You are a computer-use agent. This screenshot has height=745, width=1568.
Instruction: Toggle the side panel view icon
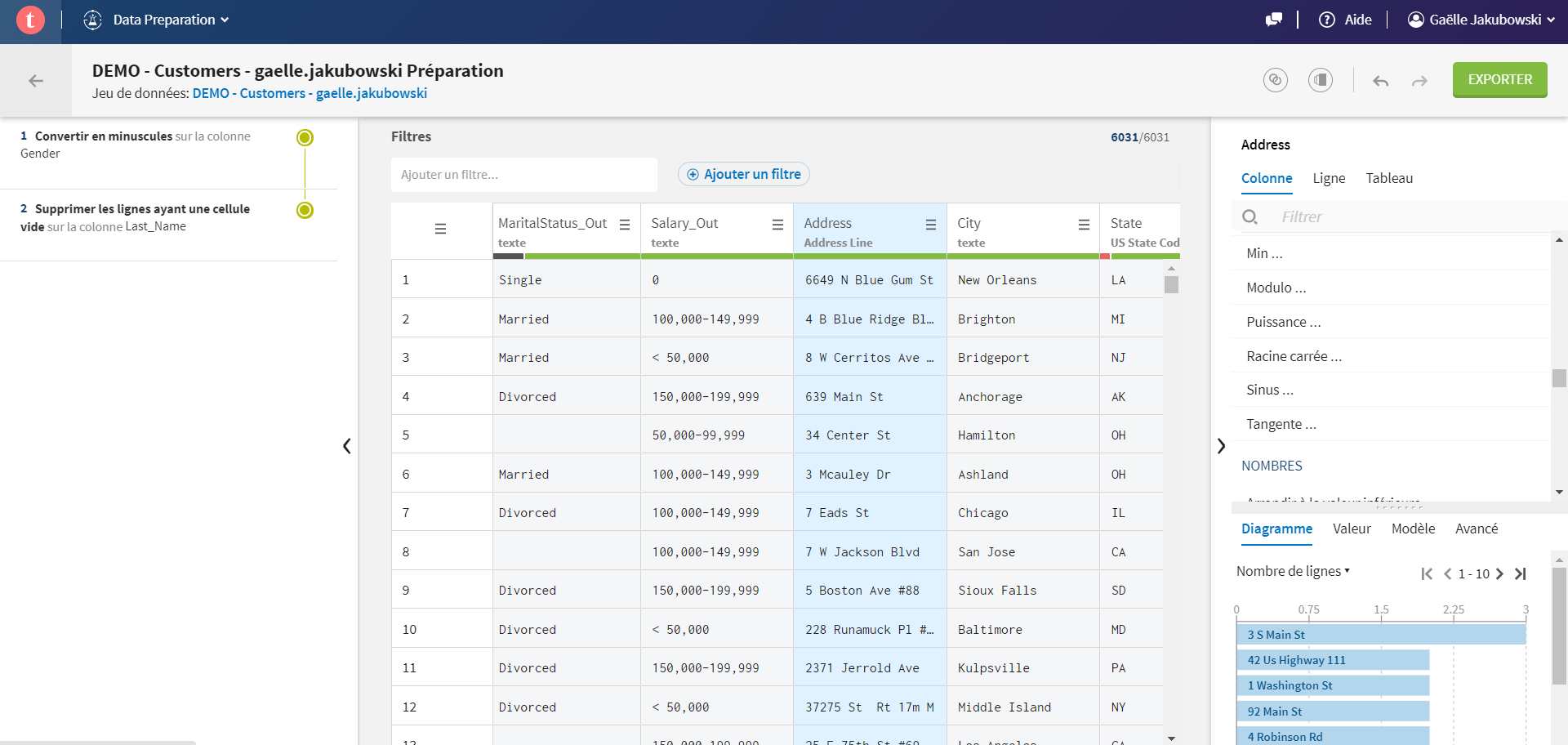tap(1321, 80)
